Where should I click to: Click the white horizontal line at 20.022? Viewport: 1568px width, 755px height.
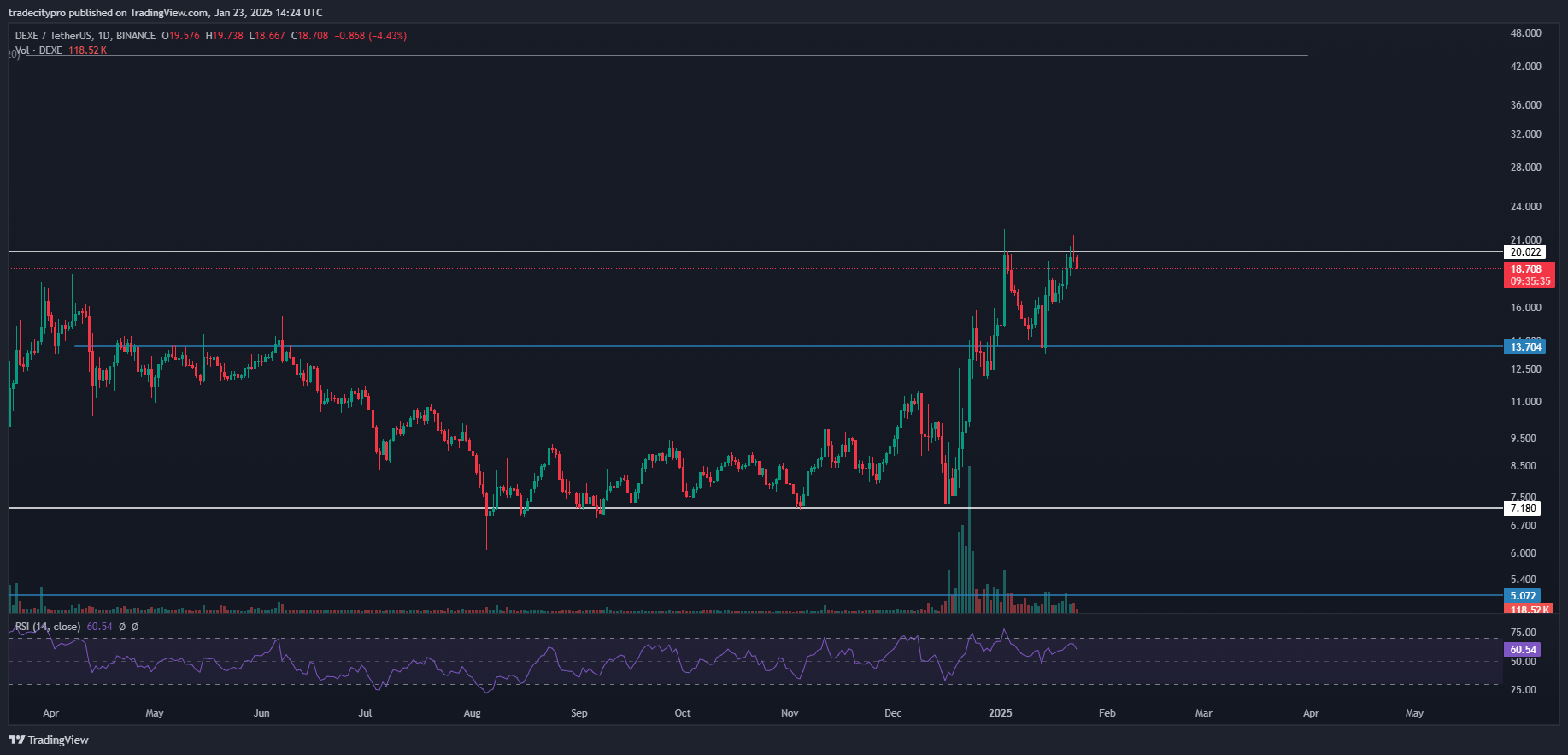755,251
